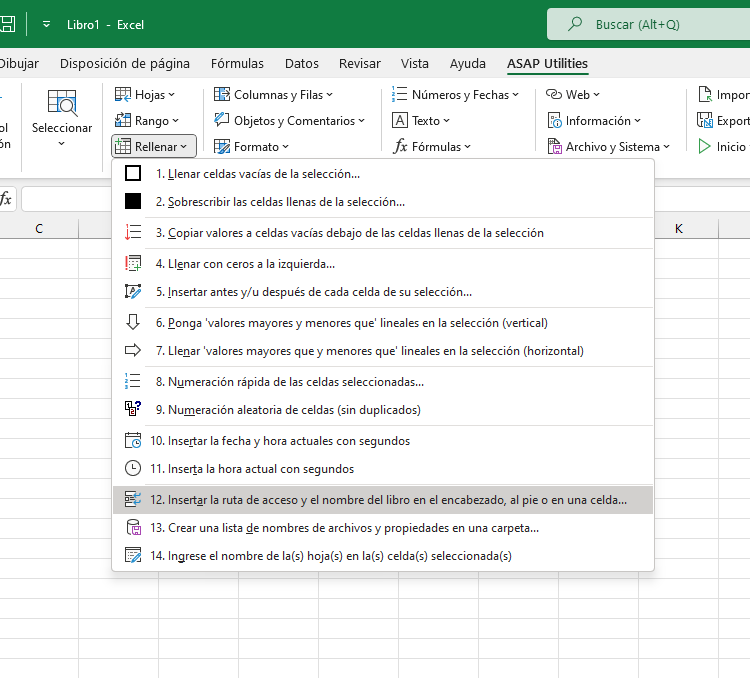Choose Sobrescribir las celdas llenas de la selección

click(383, 202)
